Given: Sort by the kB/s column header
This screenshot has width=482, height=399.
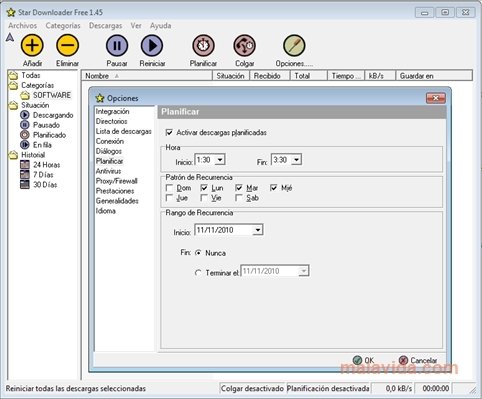Looking at the screenshot, I should coord(380,76).
